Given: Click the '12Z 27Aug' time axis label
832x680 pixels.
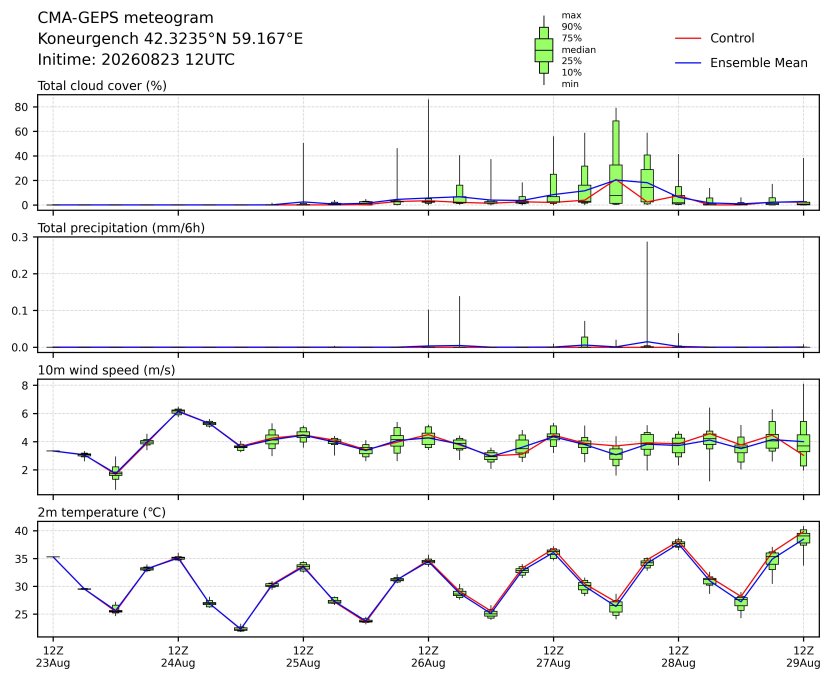Looking at the screenshot, I should [553, 657].
